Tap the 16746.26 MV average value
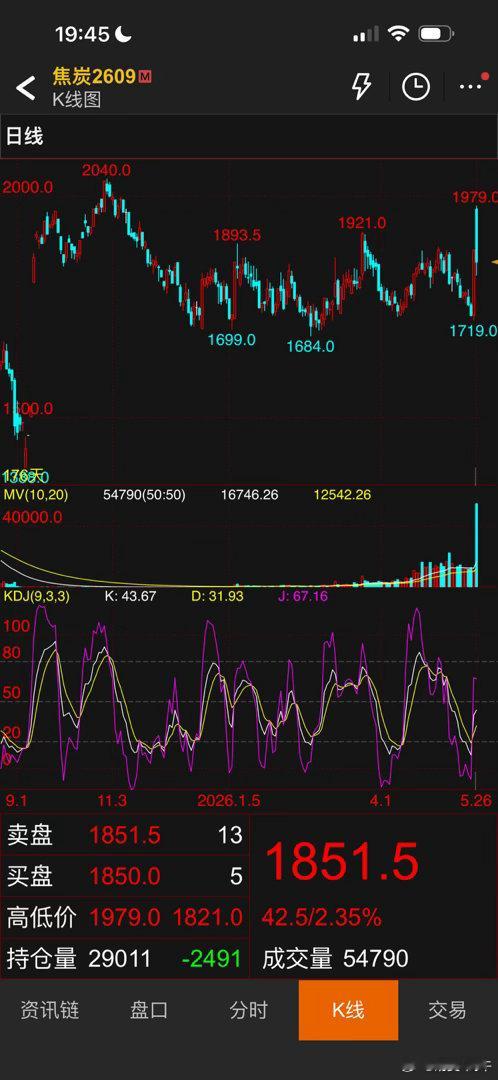498x1080 pixels. (x=249, y=495)
